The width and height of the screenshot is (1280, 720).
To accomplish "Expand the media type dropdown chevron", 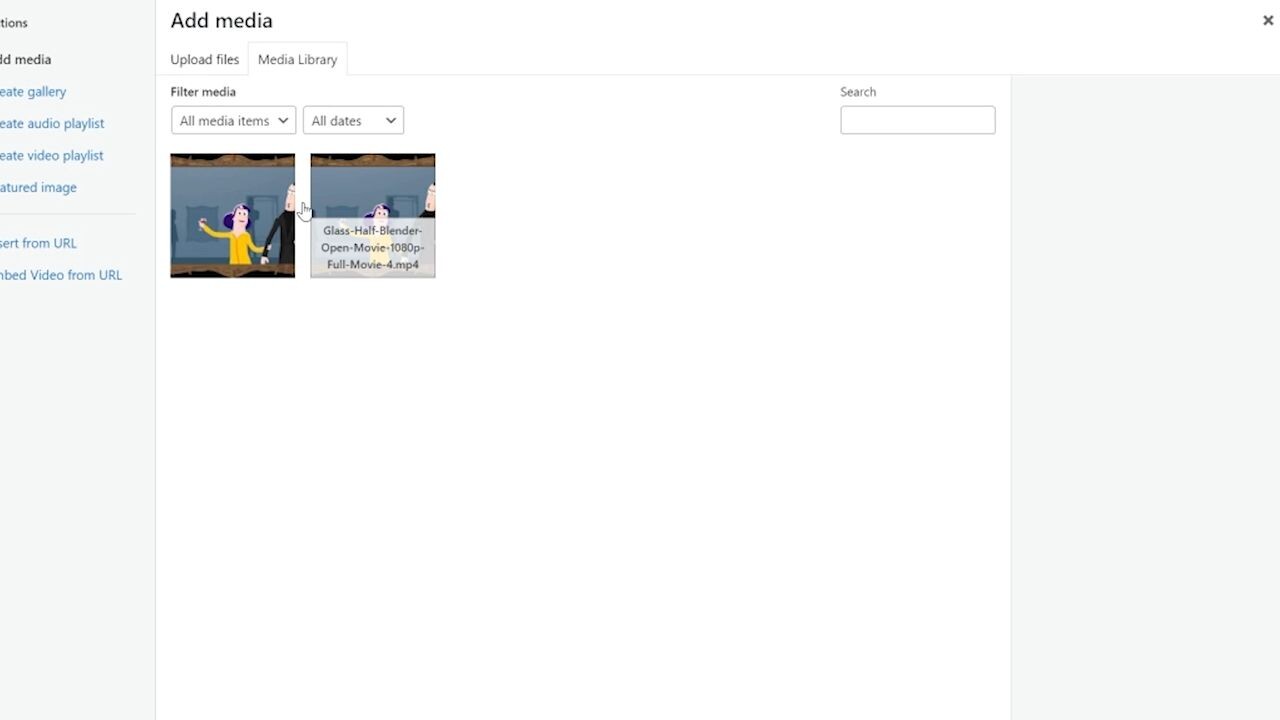I will click(285, 120).
